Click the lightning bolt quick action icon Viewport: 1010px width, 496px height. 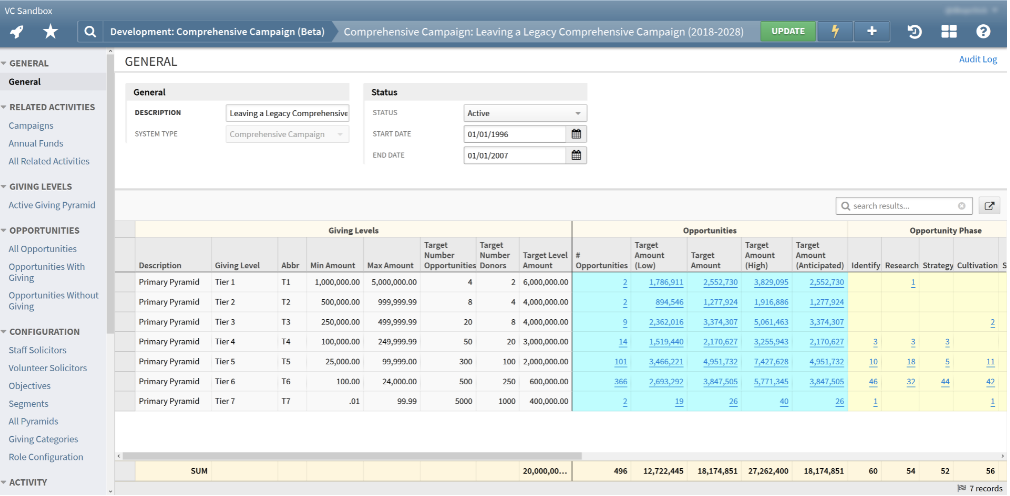click(x=836, y=31)
